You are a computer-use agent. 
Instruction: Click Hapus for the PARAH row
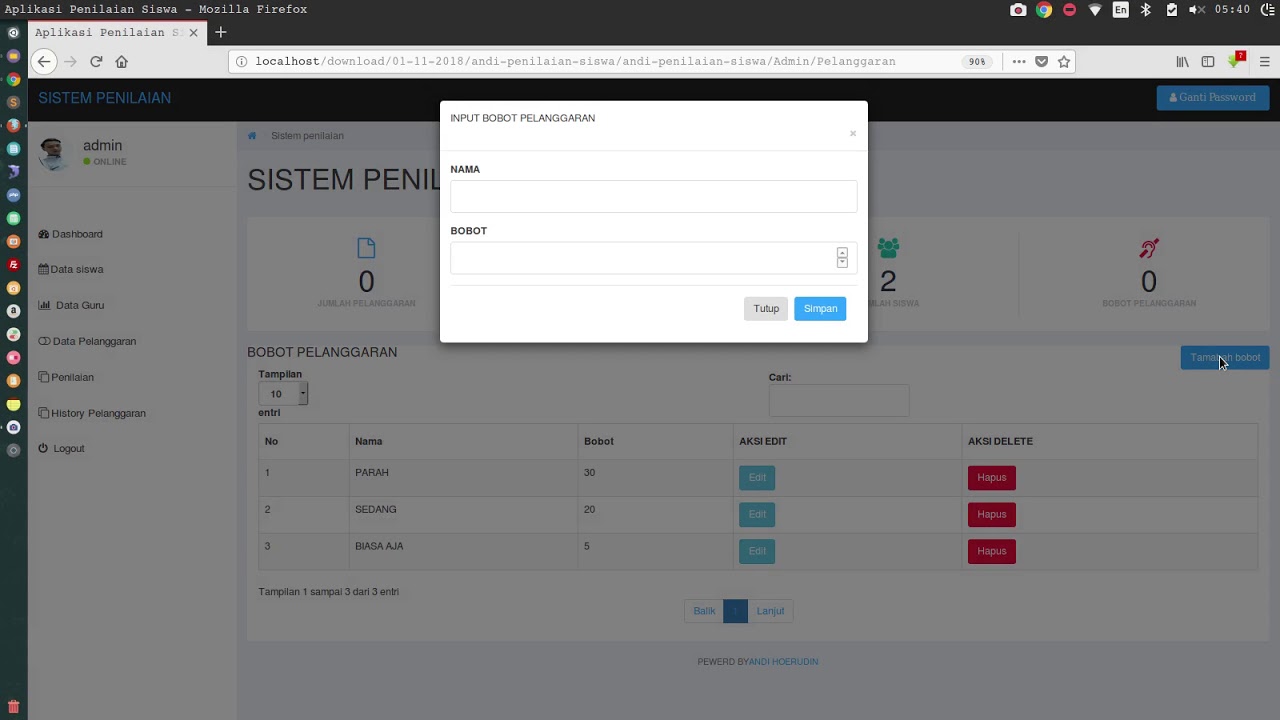point(992,478)
